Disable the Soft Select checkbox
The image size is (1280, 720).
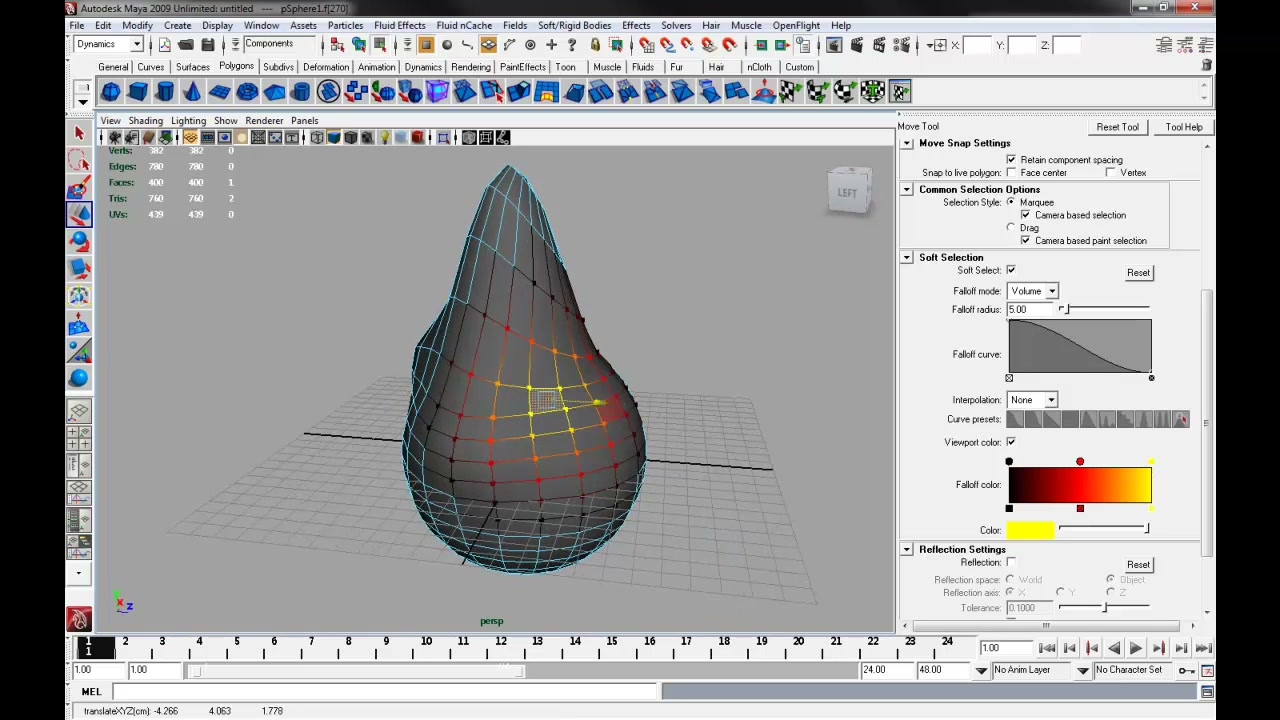click(x=1011, y=270)
